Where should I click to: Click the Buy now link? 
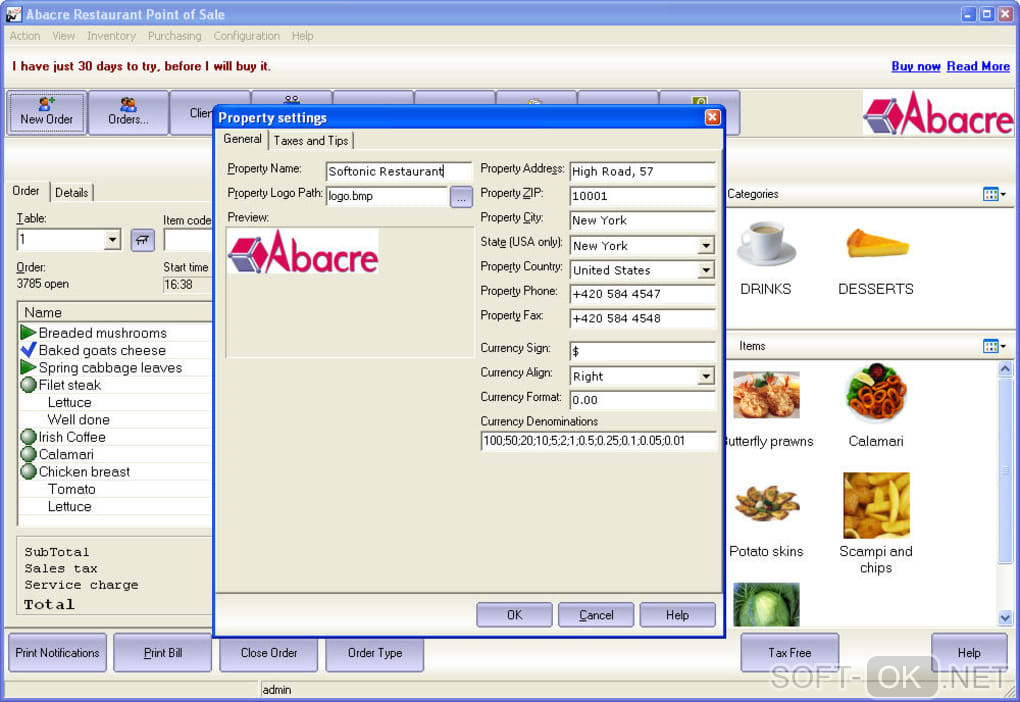[916, 66]
